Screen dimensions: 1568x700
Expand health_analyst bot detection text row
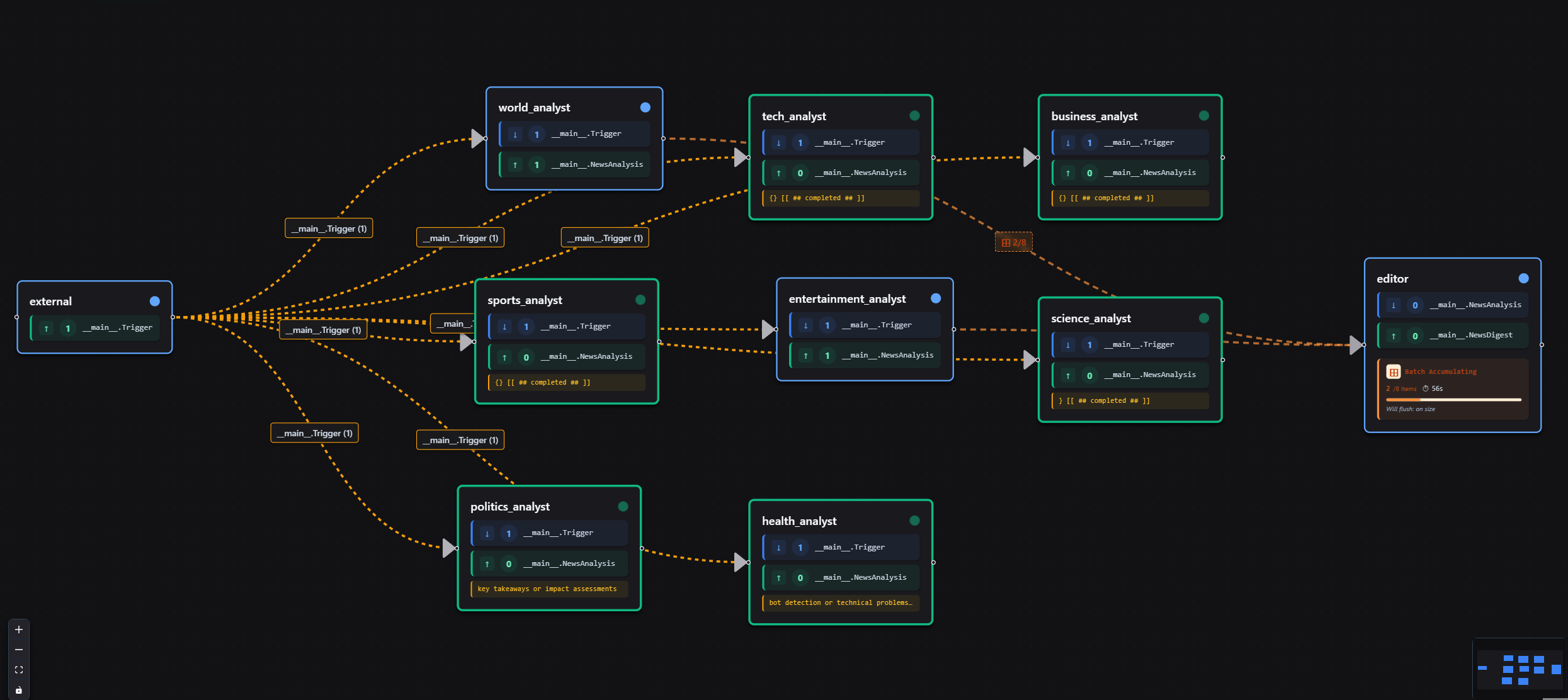[841, 603]
